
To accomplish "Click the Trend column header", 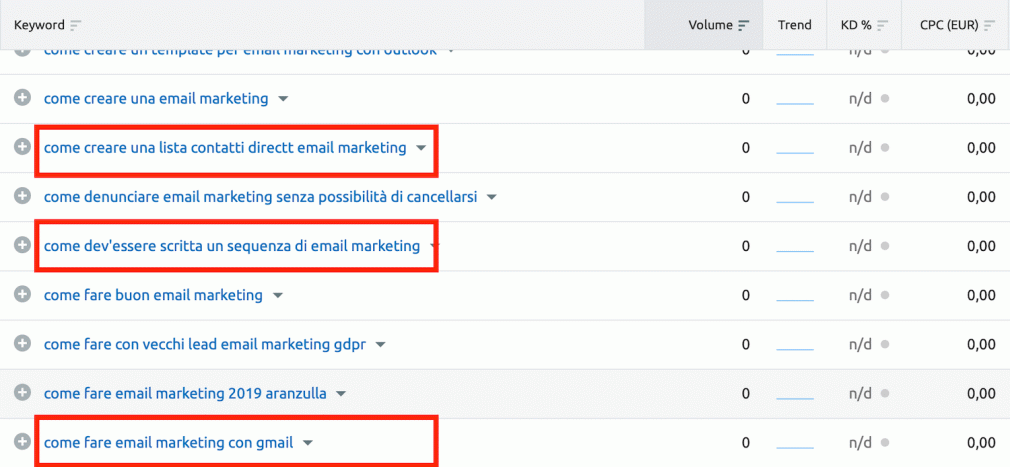I will coord(794,25).
